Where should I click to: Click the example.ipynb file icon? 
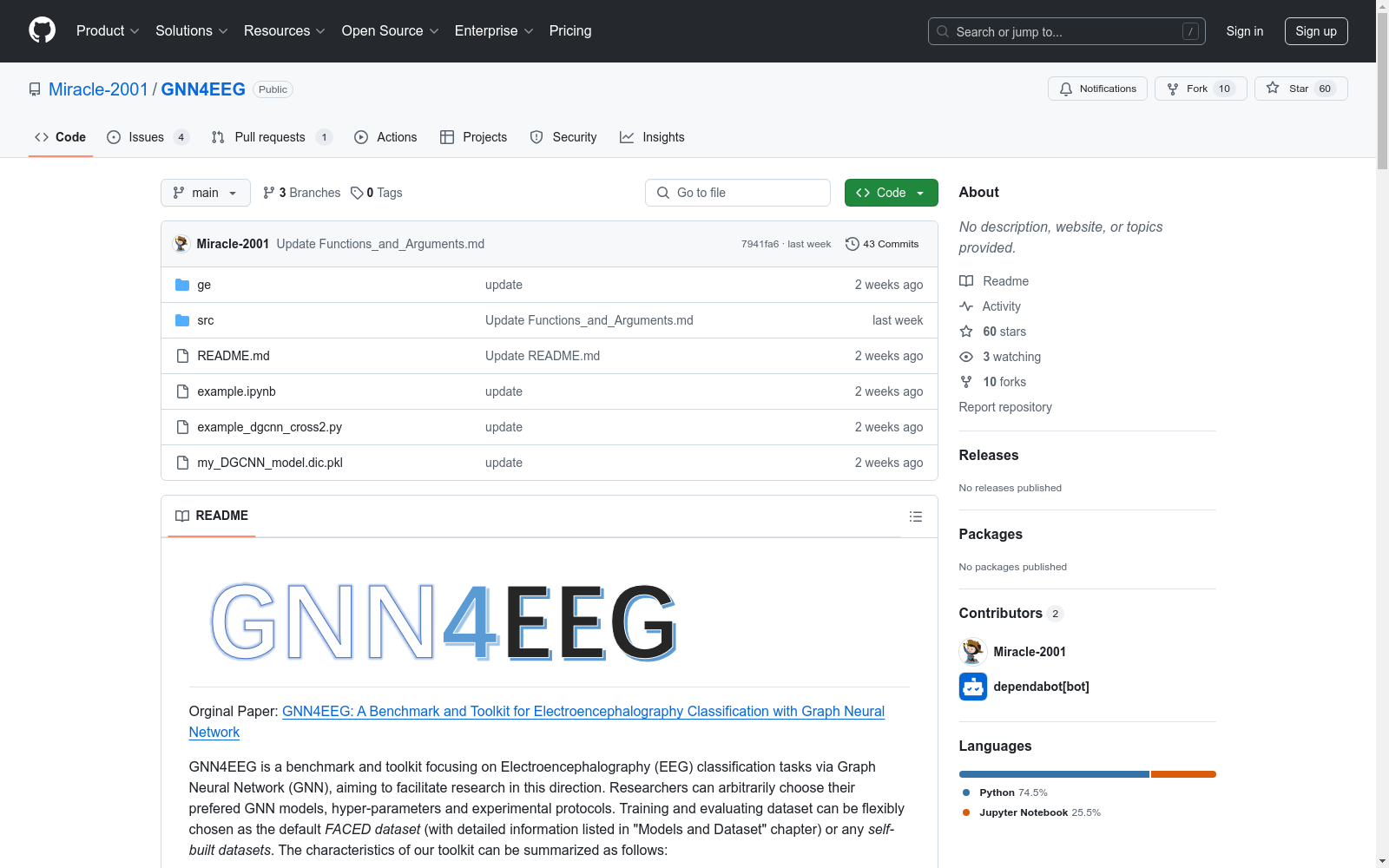click(182, 391)
